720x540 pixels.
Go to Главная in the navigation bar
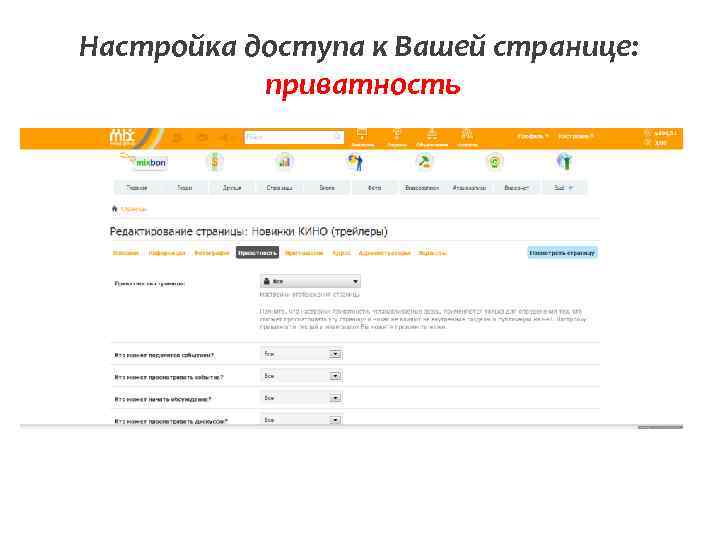(x=137, y=188)
